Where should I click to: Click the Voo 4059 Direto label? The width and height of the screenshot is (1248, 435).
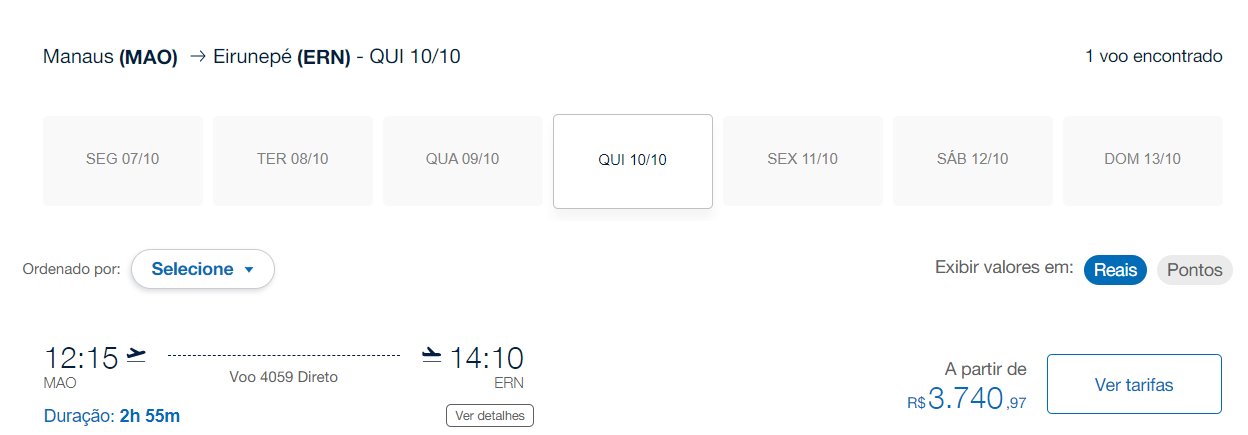284,377
